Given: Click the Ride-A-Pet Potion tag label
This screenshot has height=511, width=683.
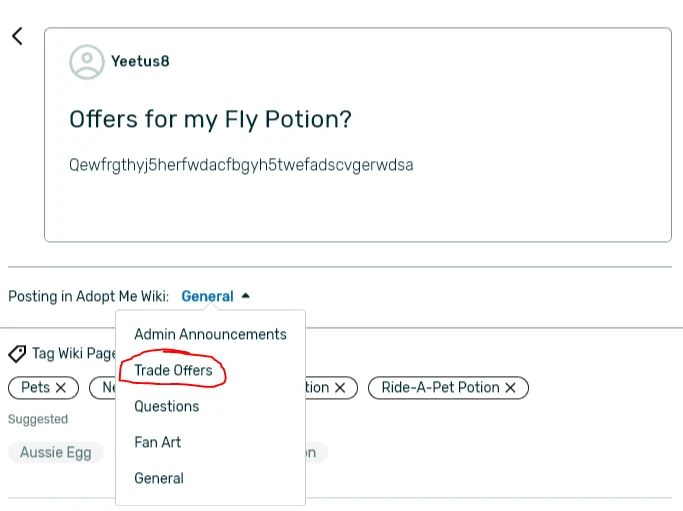Looking at the screenshot, I should tap(440, 387).
